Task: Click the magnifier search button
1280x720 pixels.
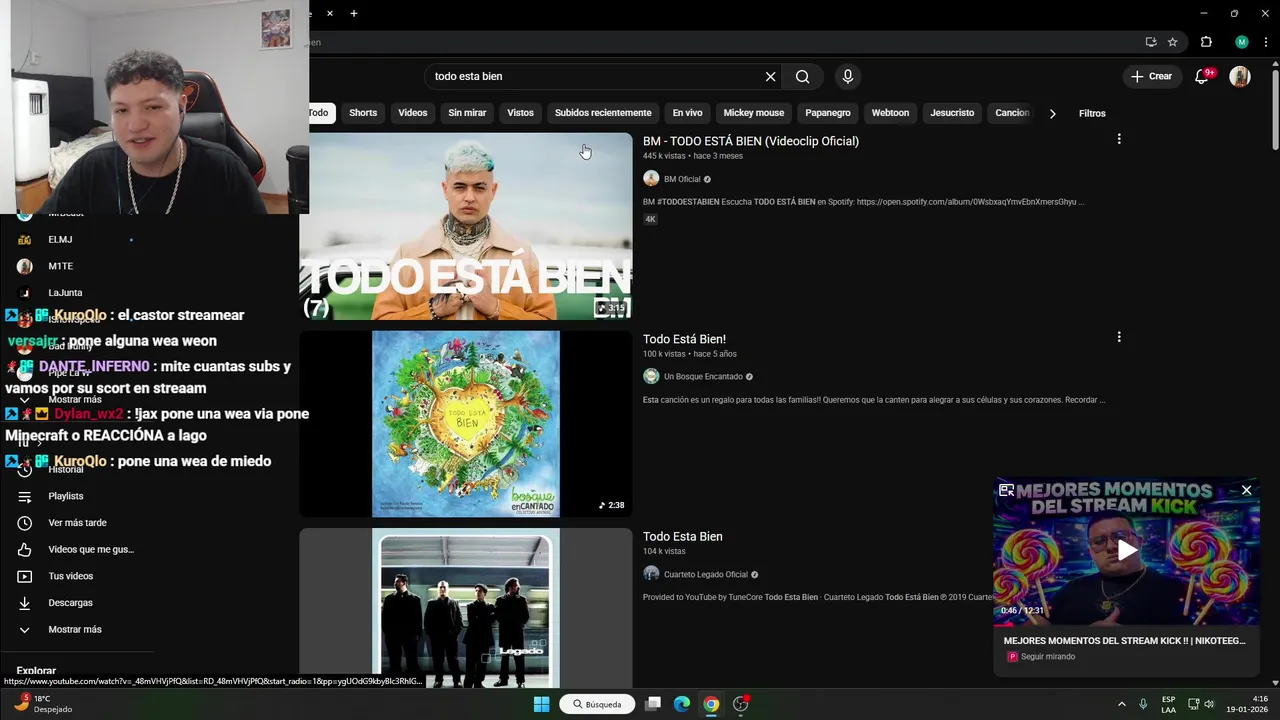Action: (802, 77)
